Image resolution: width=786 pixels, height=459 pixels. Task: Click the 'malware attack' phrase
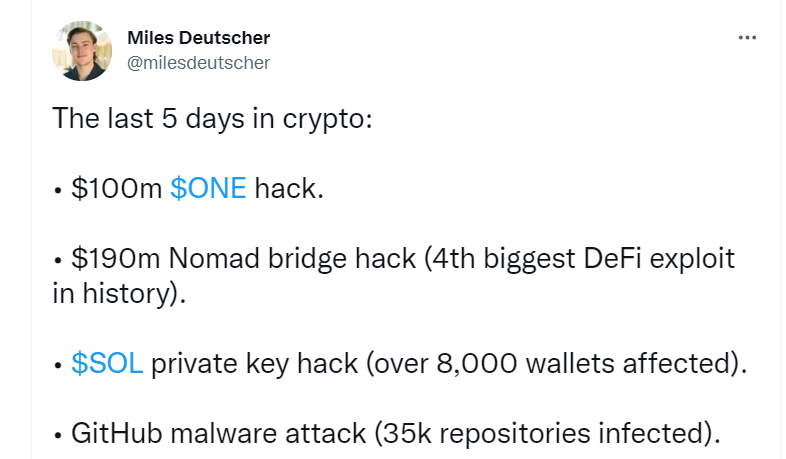[268, 433]
